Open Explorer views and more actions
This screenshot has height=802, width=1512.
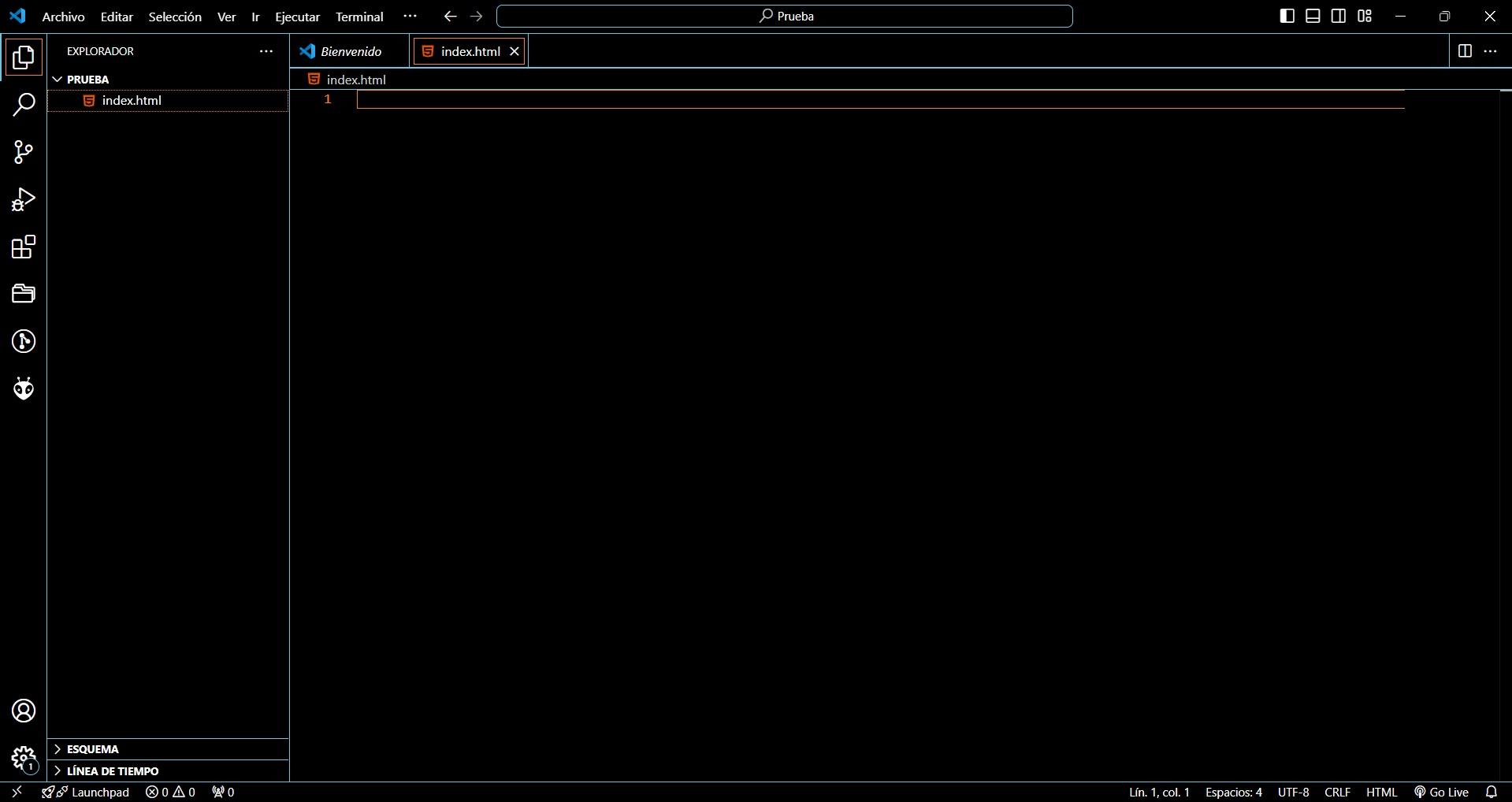[x=266, y=51]
